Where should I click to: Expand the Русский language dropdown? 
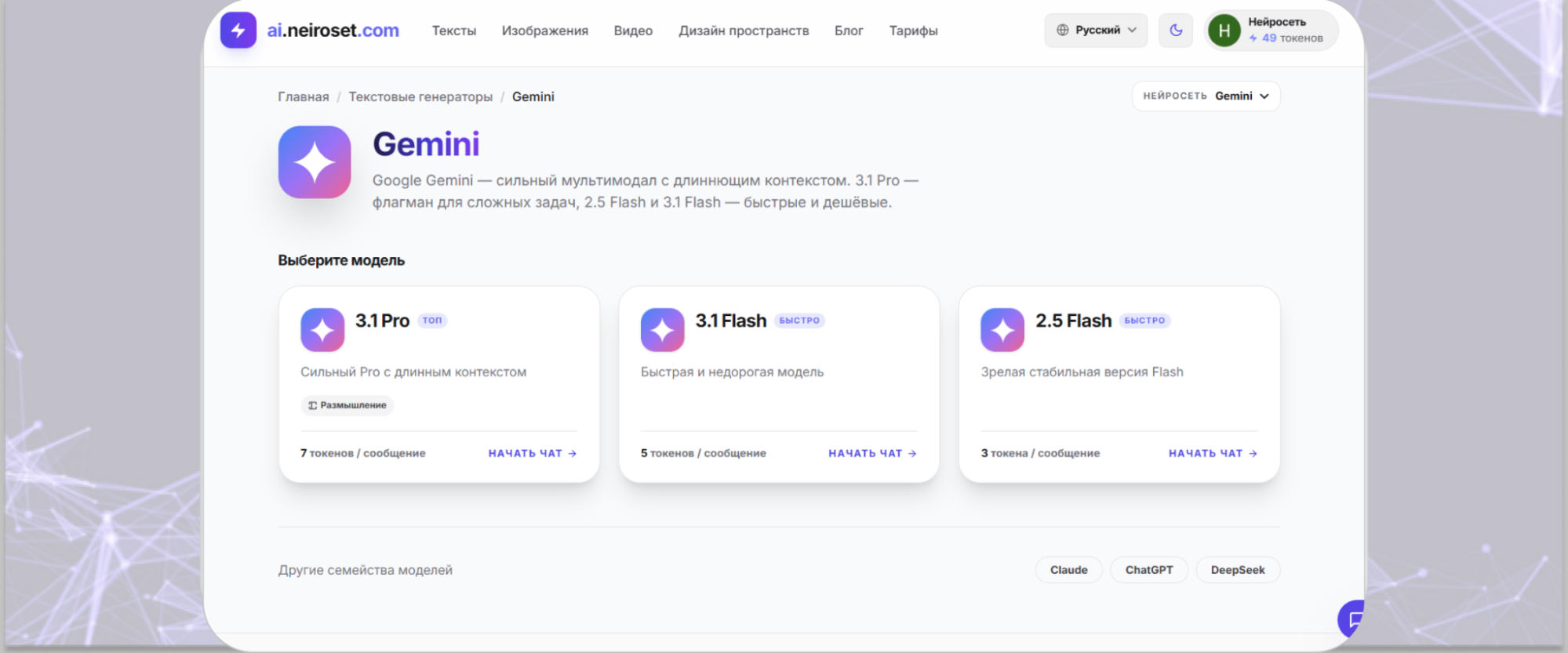(1096, 31)
